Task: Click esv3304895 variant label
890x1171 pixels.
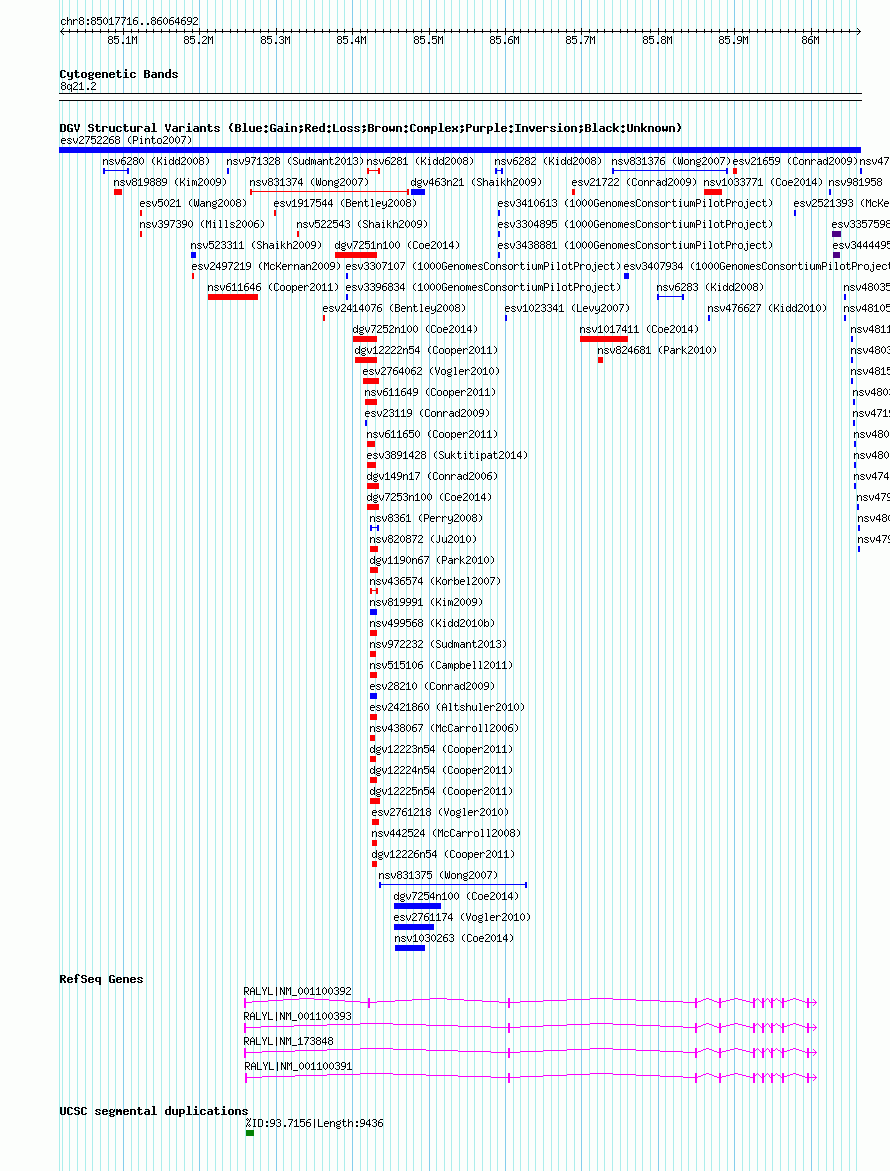Action: 635,225
